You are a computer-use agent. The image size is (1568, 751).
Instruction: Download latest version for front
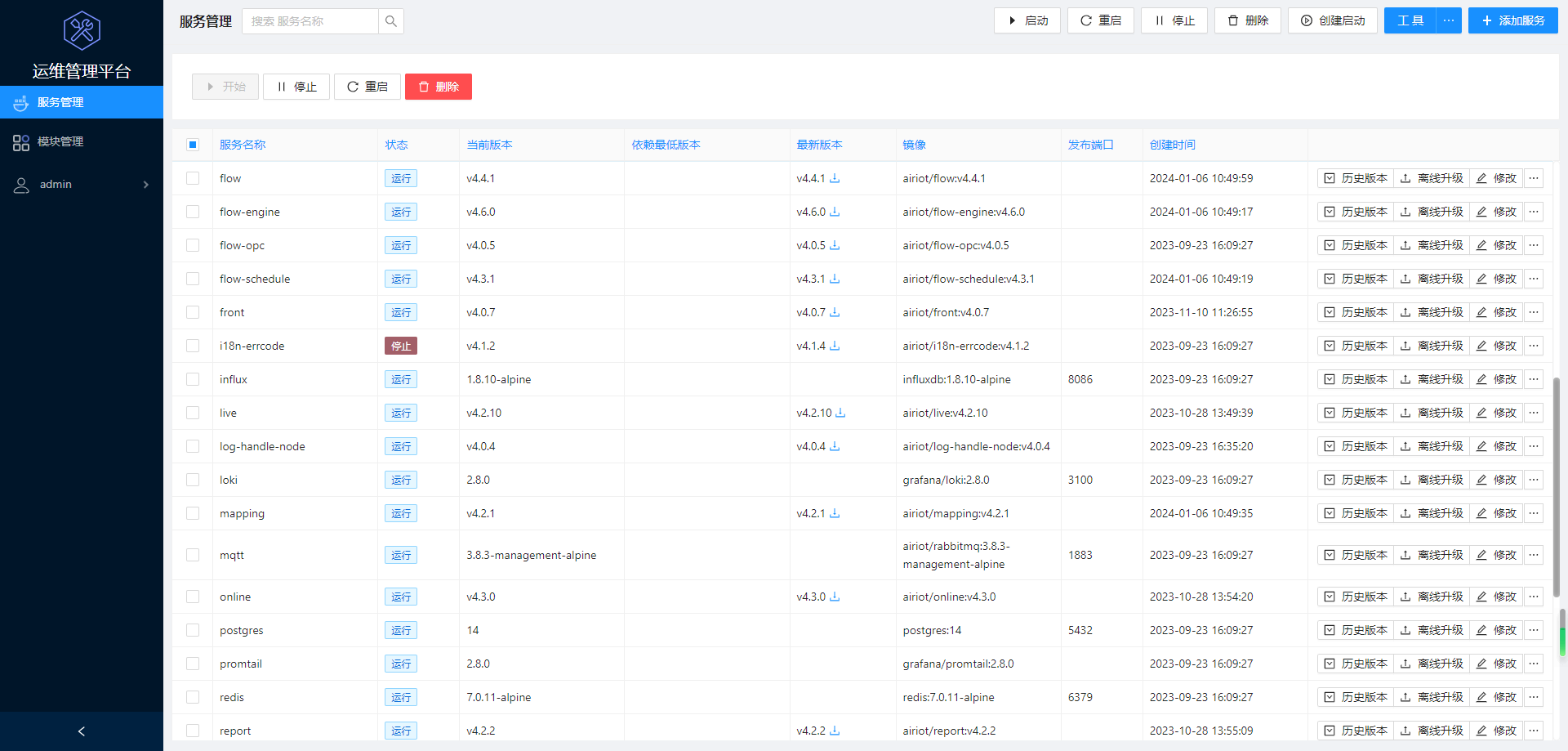point(835,312)
